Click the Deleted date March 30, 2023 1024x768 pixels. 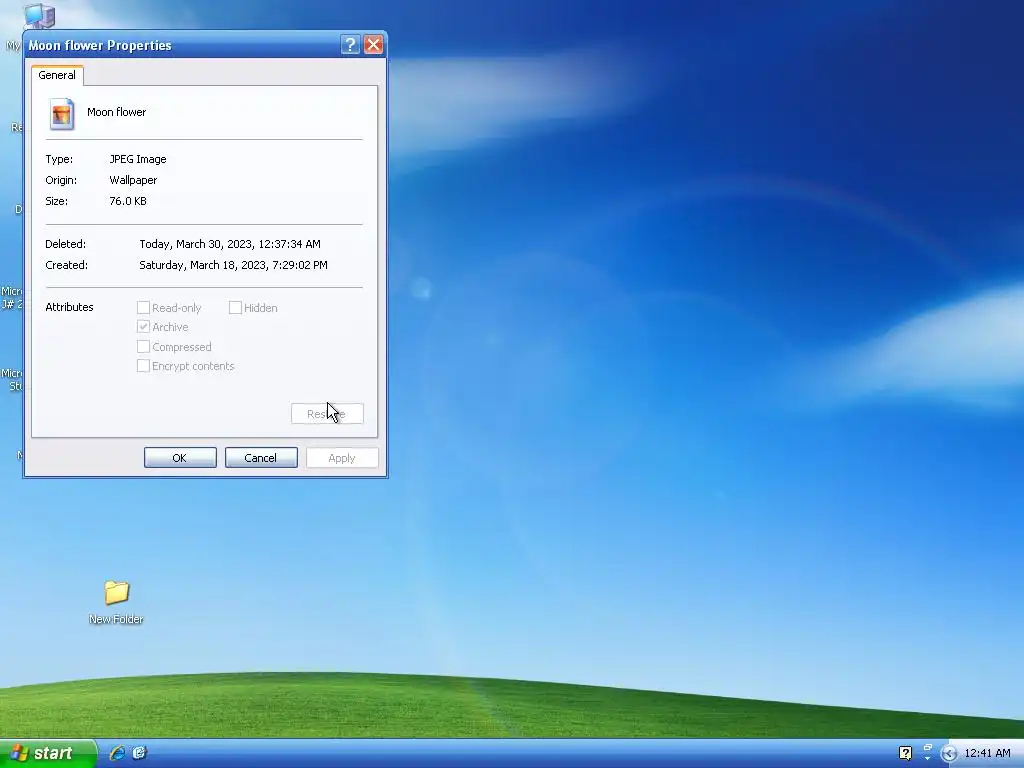coord(230,244)
